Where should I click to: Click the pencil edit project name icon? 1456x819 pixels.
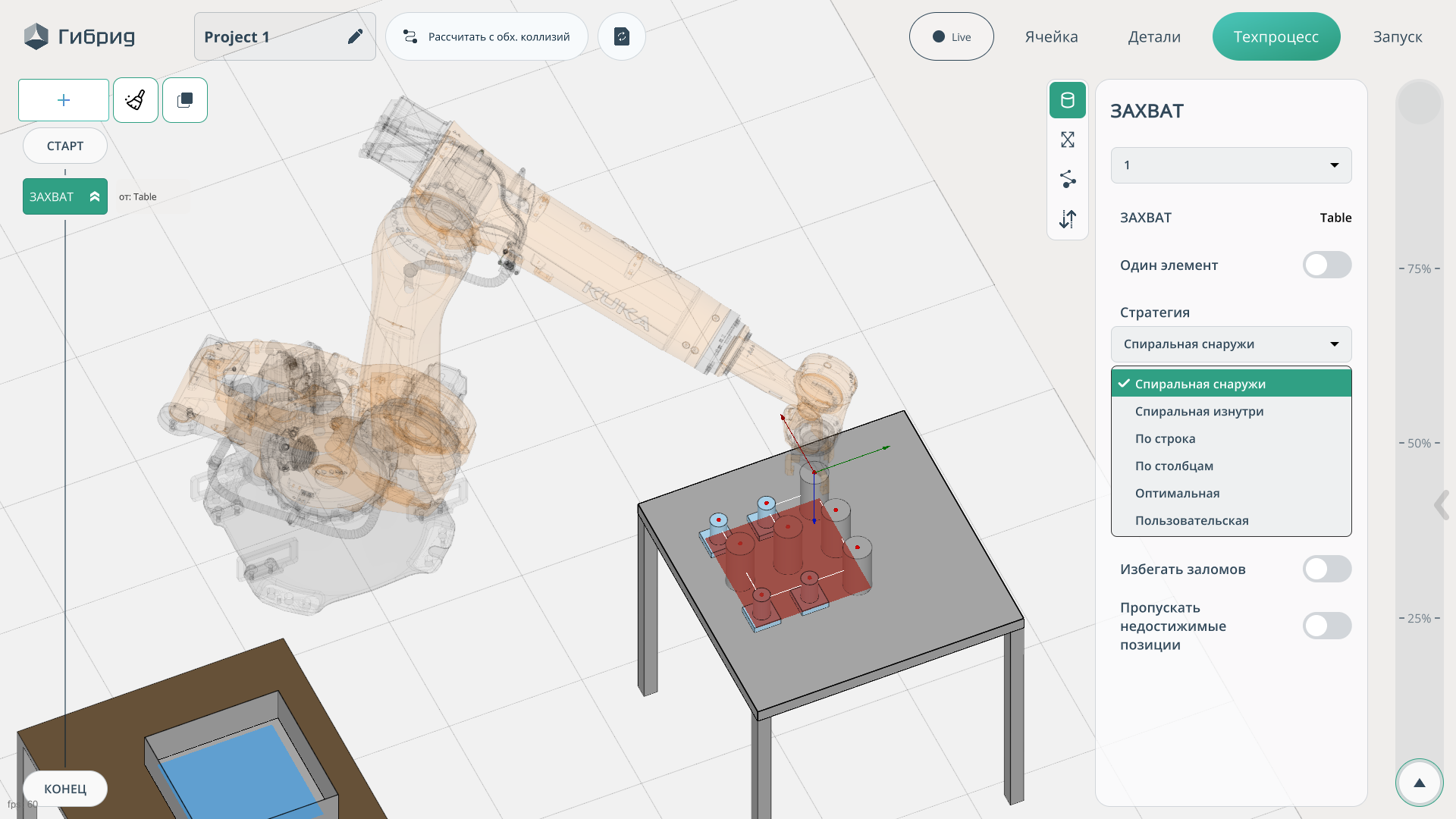pos(355,36)
